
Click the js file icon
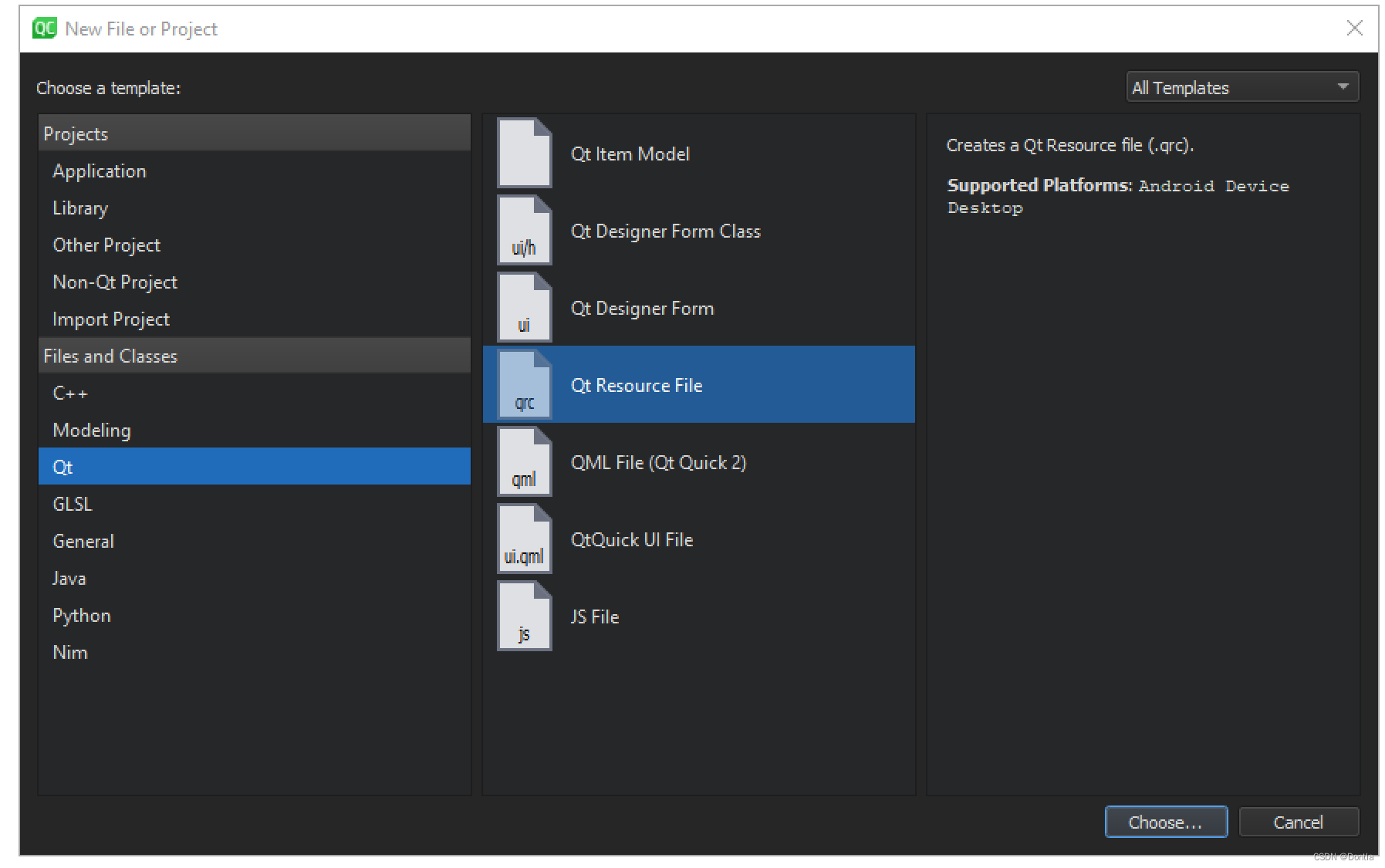[x=524, y=616]
